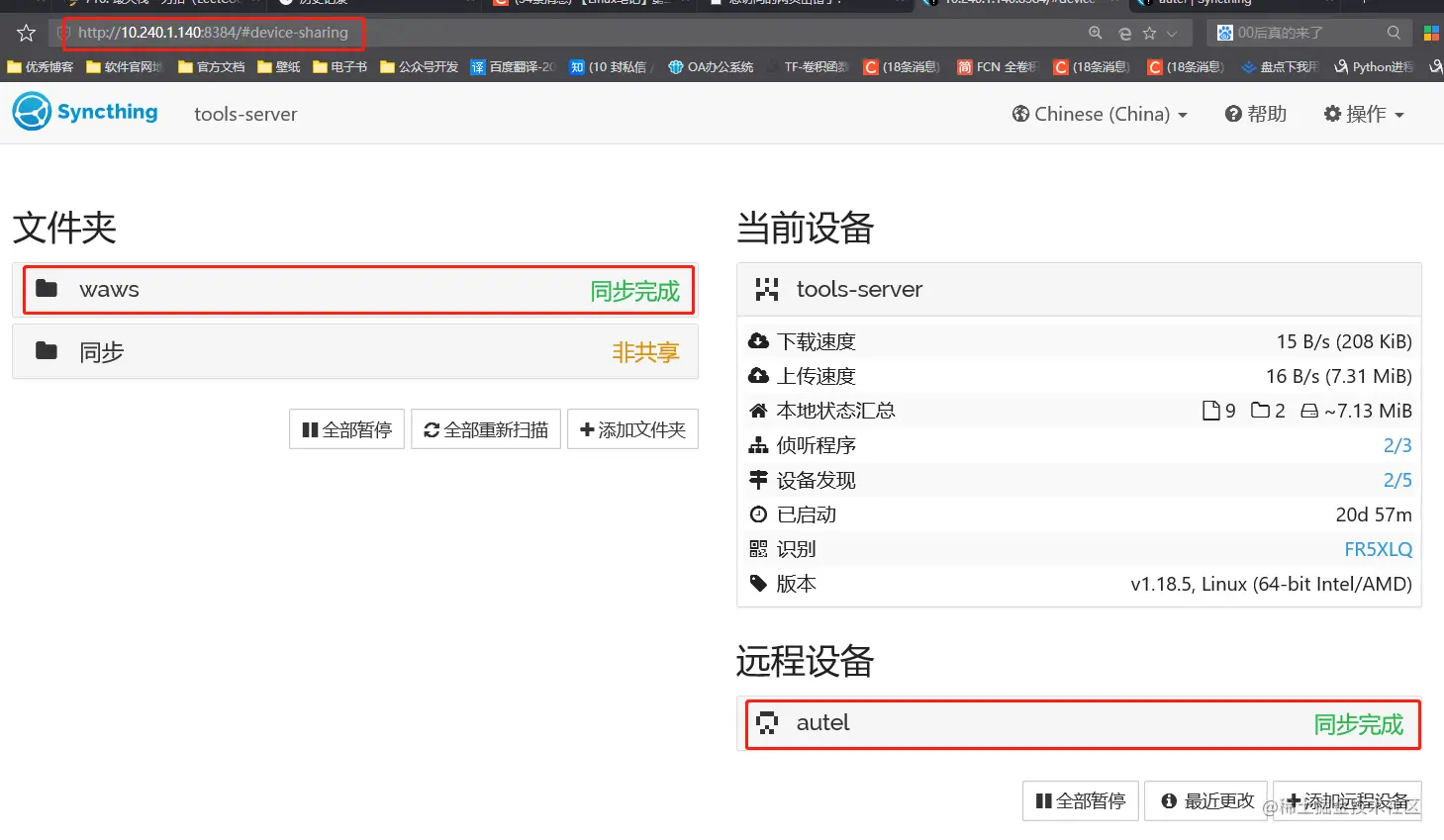
Task: Open the 软件官网地址 bookmark folder
Action: point(125,67)
